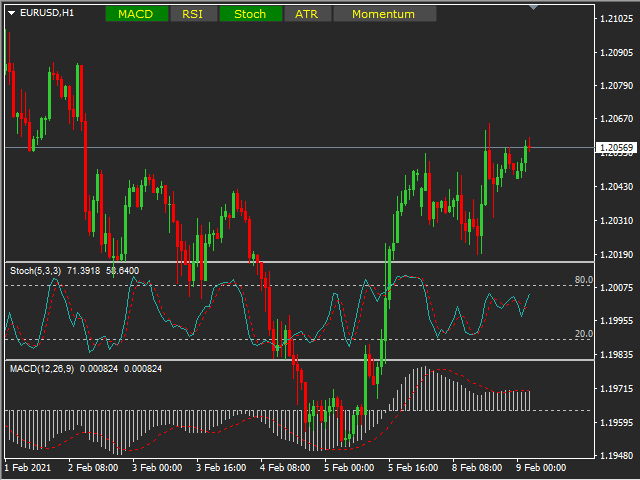Click the 1 Feb 2021 time label
Viewport: 640px width, 480px height.
[27, 468]
